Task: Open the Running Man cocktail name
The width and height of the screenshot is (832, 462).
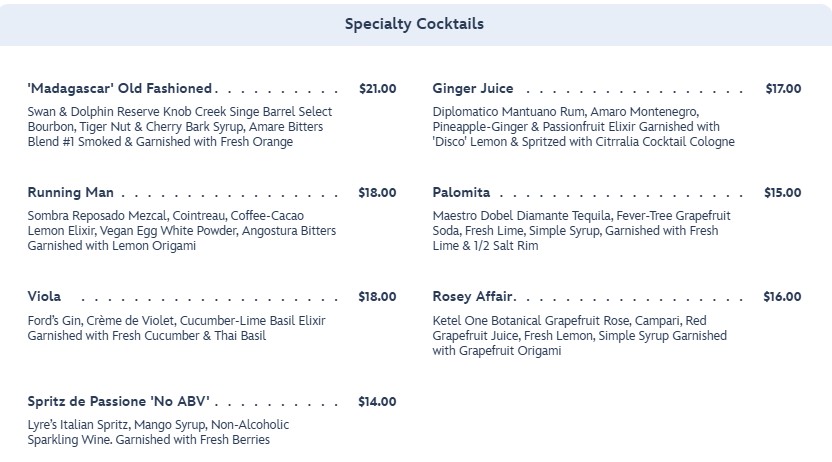Action: (71, 192)
